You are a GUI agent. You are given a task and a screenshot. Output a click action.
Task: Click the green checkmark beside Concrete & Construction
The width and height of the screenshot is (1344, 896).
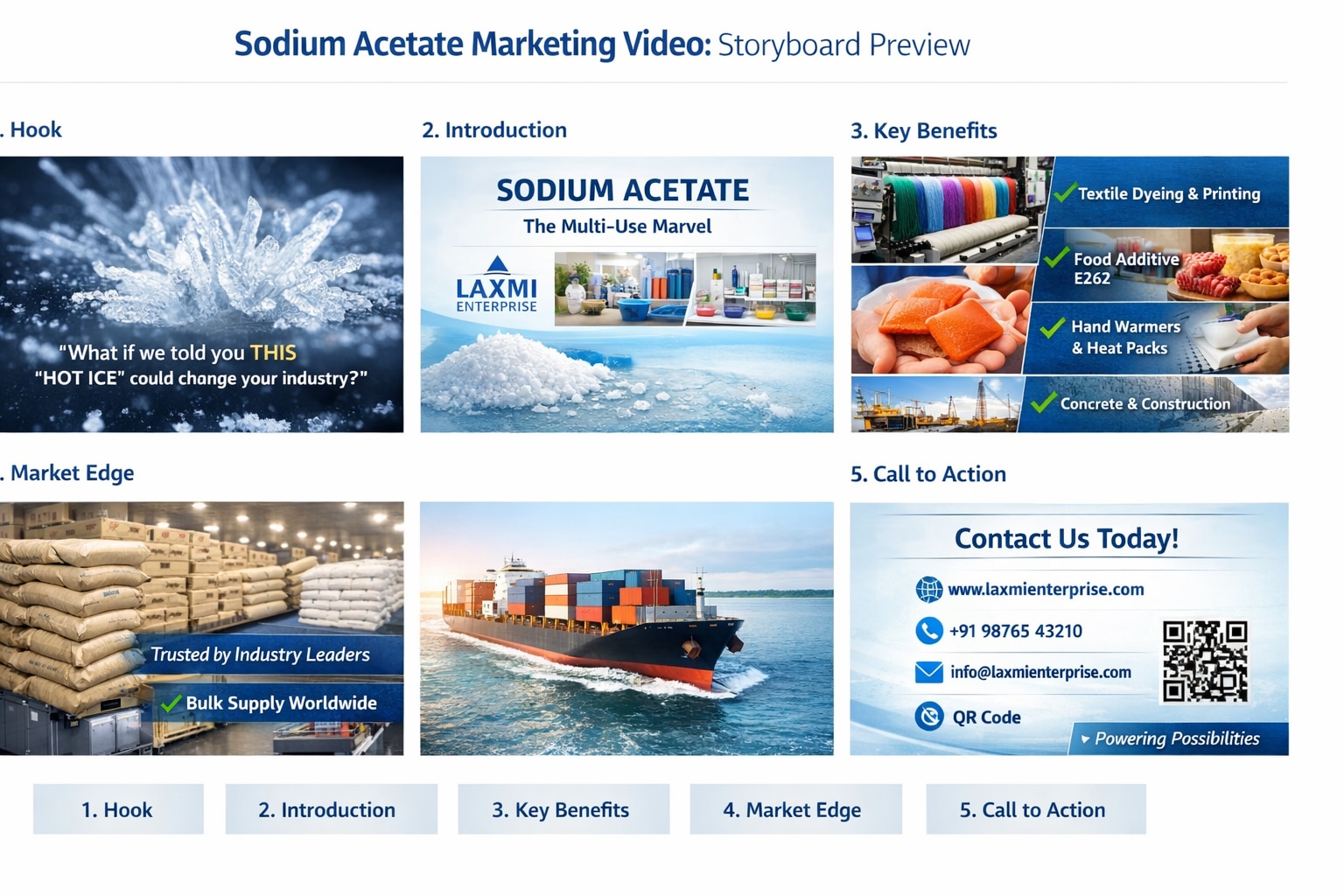click(1043, 402)
